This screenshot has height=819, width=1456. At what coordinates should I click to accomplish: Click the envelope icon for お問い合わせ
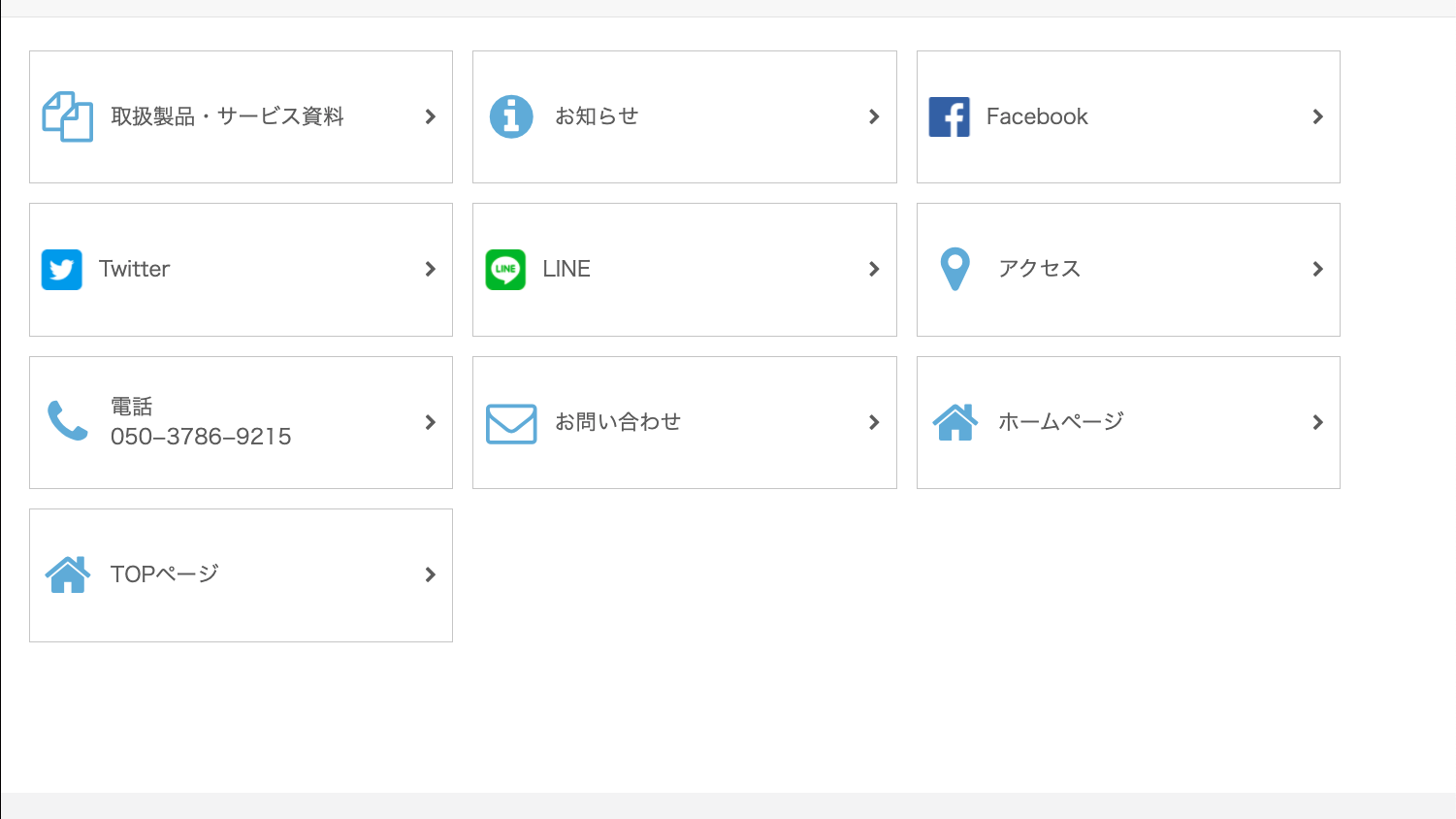coord(511,423)
